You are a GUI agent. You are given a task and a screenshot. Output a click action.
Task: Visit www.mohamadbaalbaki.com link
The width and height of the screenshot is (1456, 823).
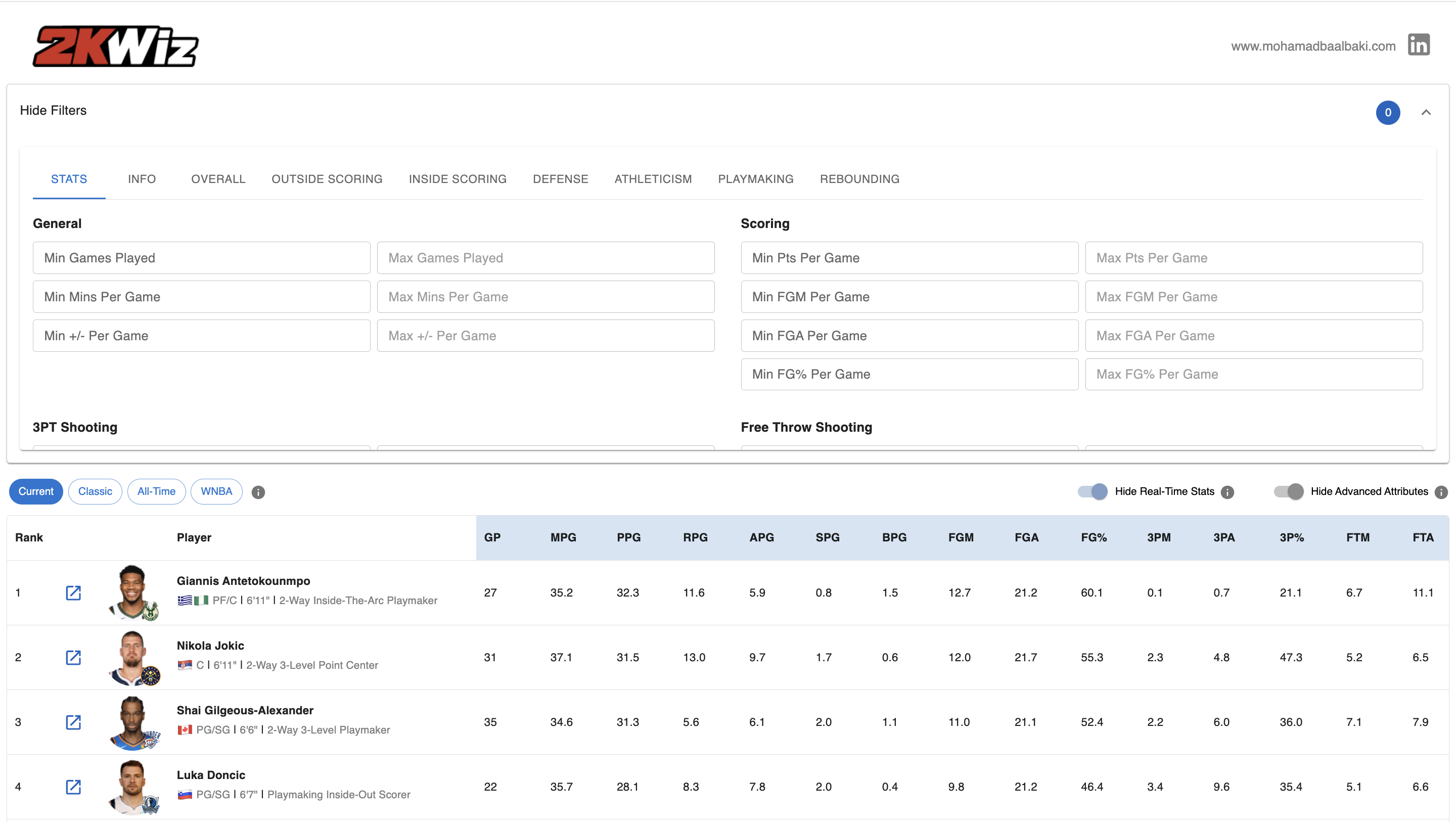point(1313,46)
